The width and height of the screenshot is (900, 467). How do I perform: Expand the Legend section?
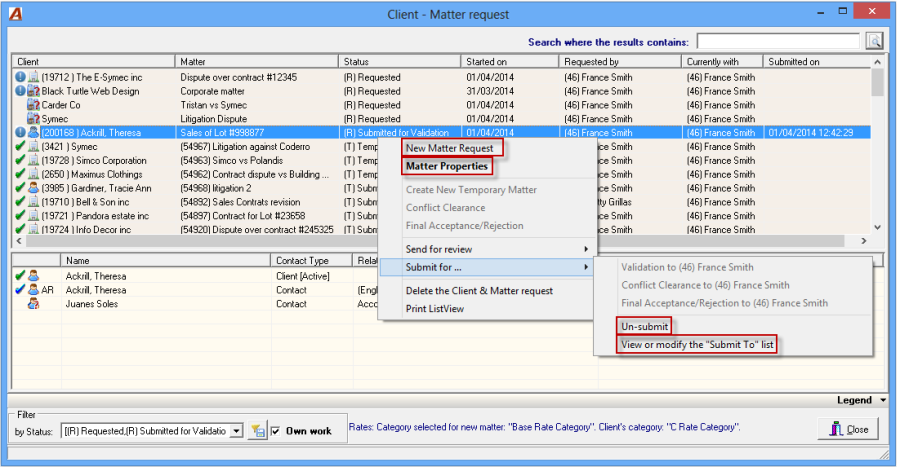tap(862, 400)
